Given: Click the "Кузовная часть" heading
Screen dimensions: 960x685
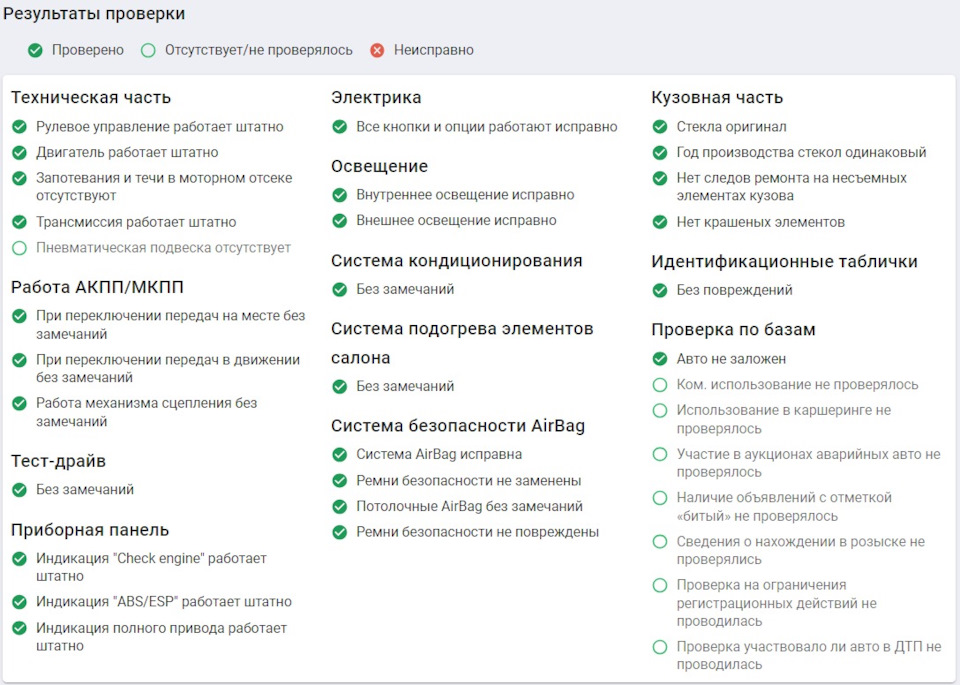Looking at the screenshot, I should 717,98.
